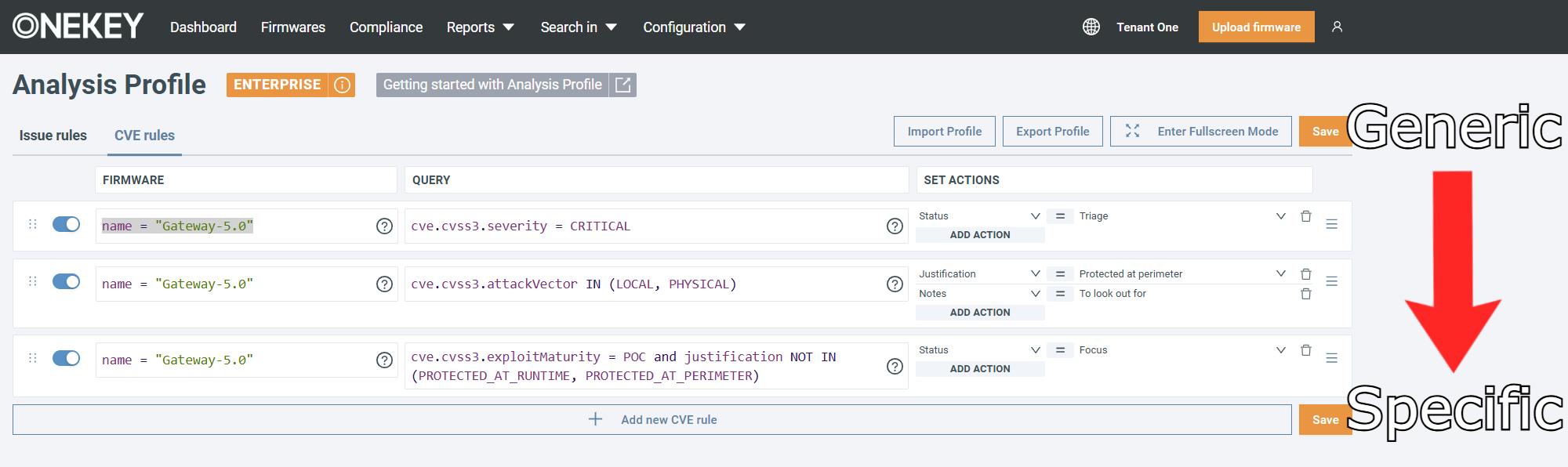Click the Upload firmware button
1568x467 pixels.
(1256, 27)
